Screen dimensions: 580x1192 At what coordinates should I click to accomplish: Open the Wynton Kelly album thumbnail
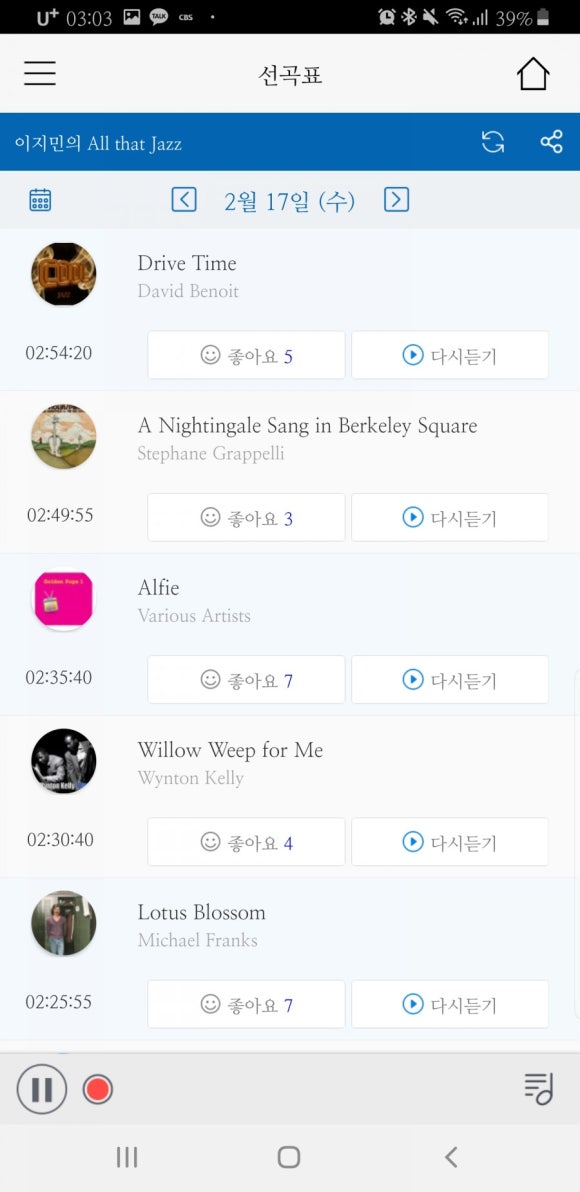tap(64, 761)
